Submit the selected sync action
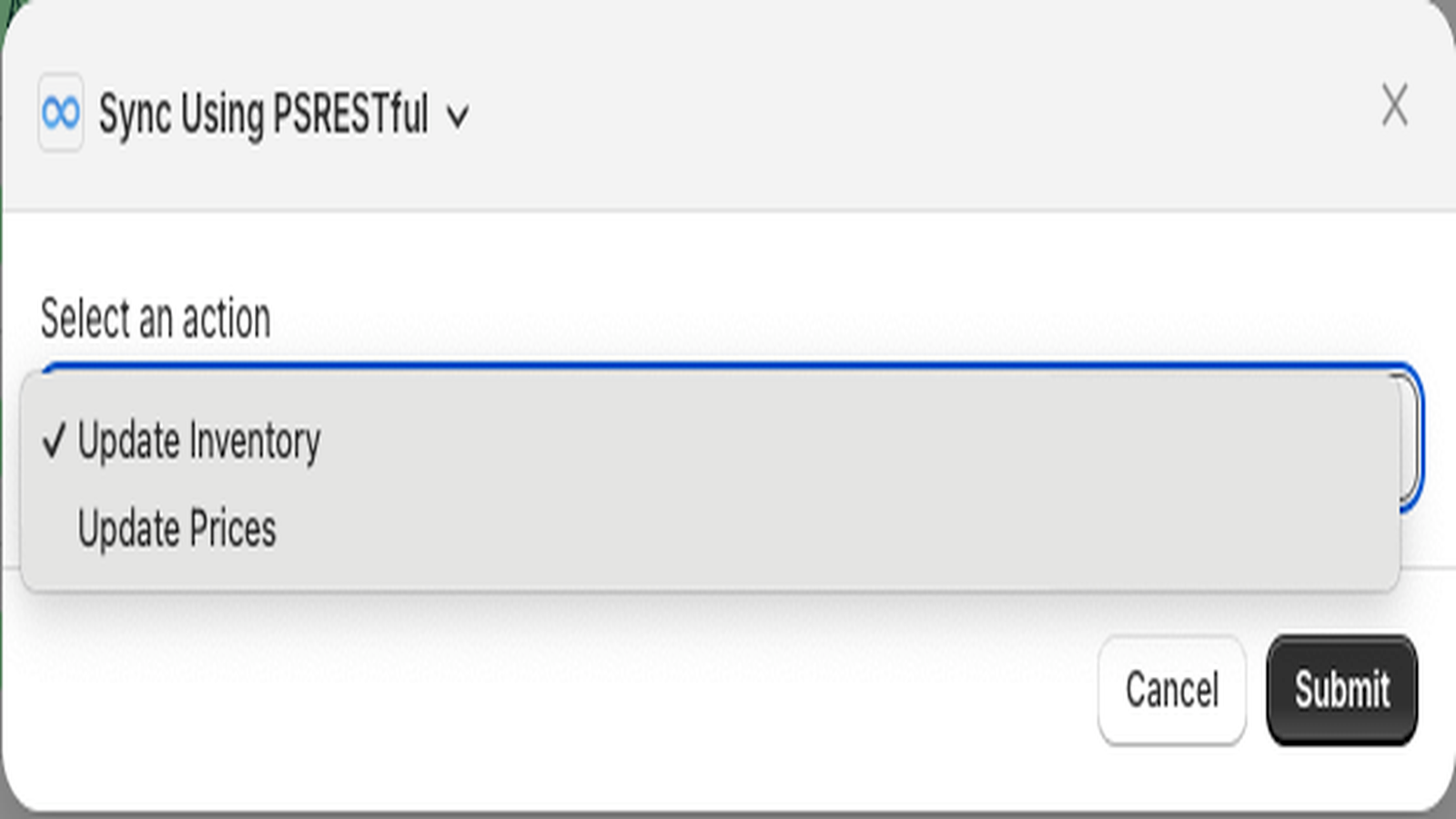The width and height of the screenshot is (1456, 819). (1342, 689)
